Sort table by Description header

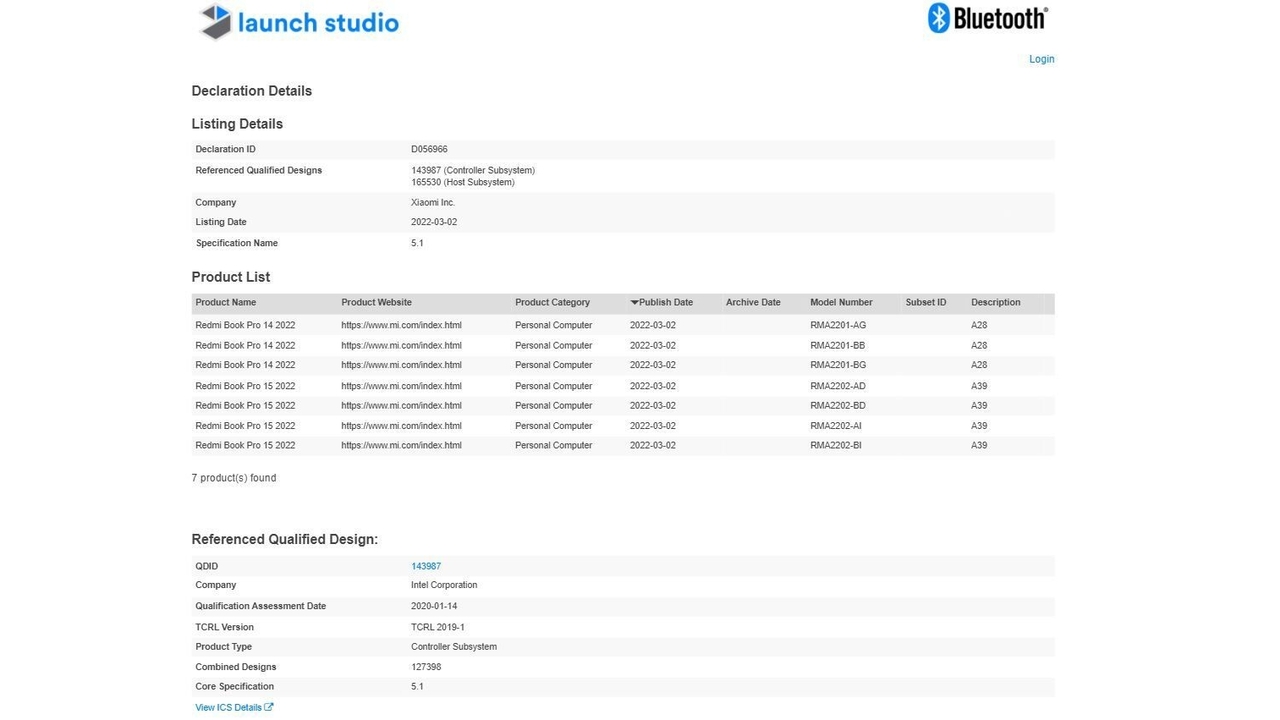click(996, 302)
